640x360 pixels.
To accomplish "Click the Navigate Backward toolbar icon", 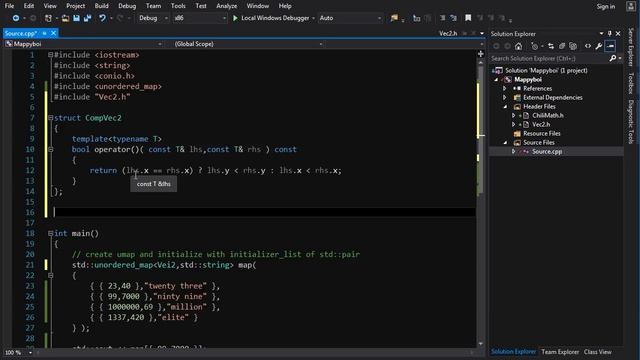I will click(x=16, y=18).
